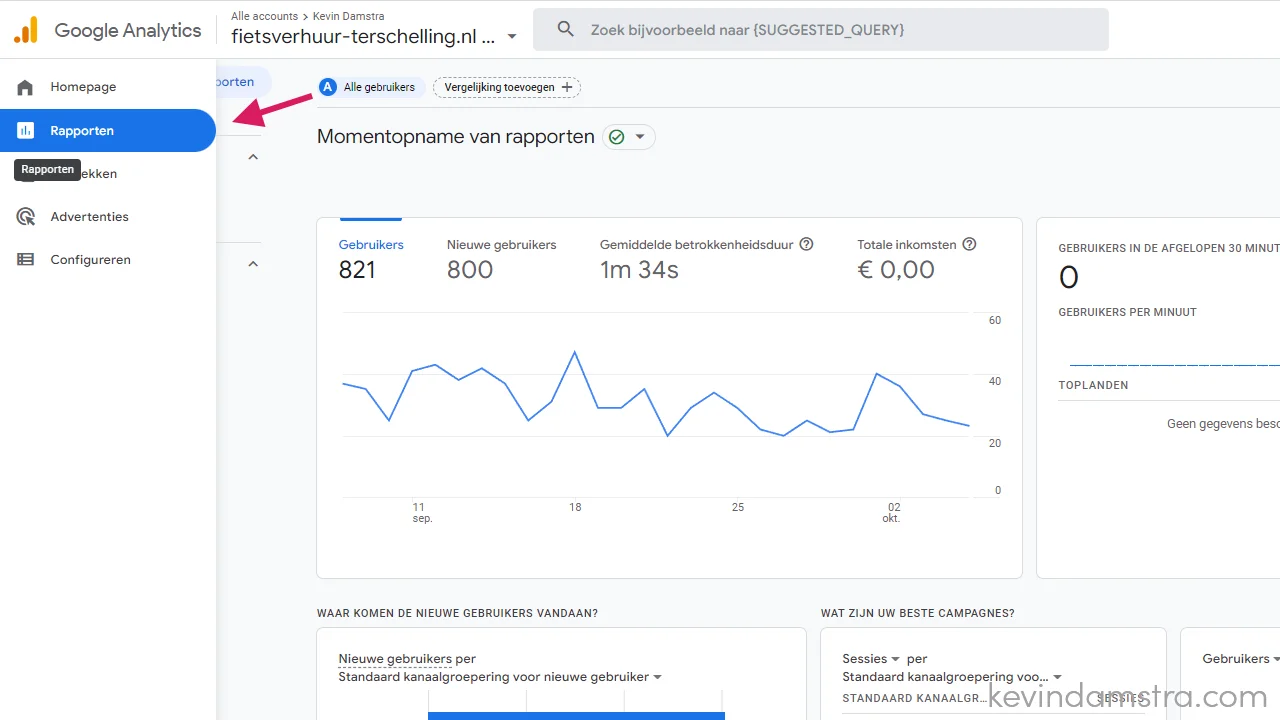
Task: Click the 800 new users value
Action: (470, 269)
